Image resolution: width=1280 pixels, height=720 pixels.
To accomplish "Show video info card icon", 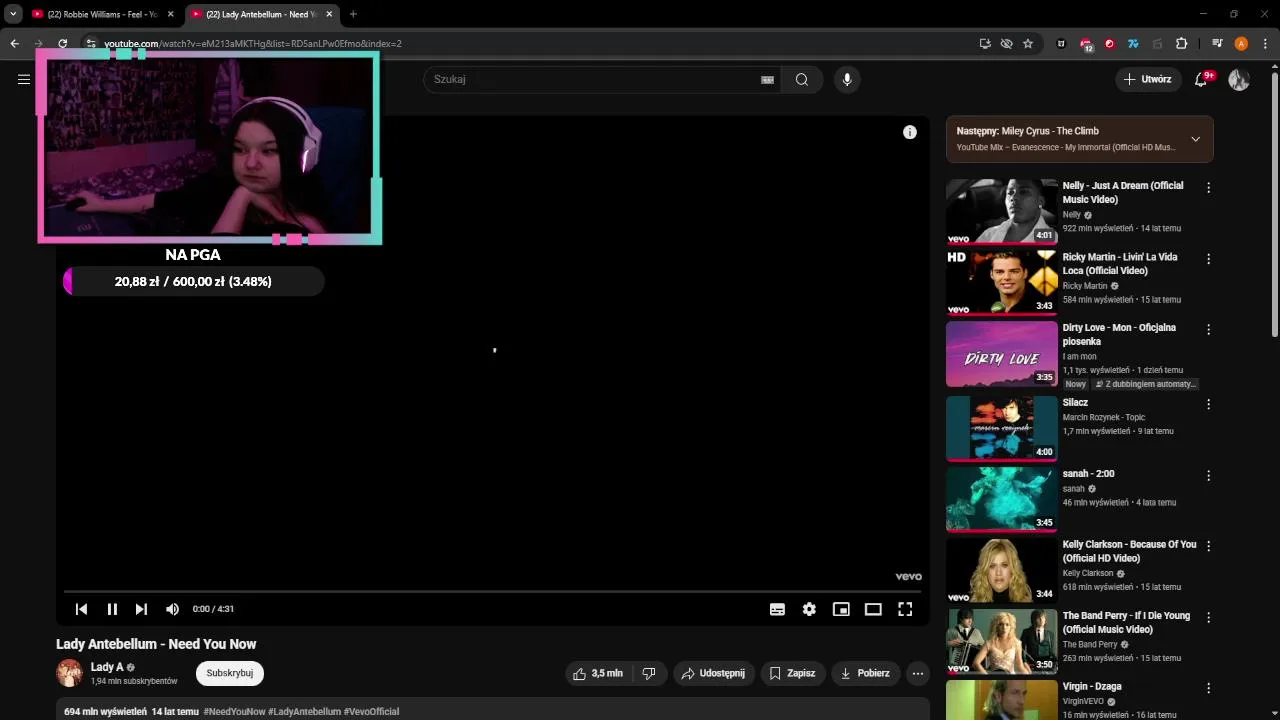I will pos(910,132).
